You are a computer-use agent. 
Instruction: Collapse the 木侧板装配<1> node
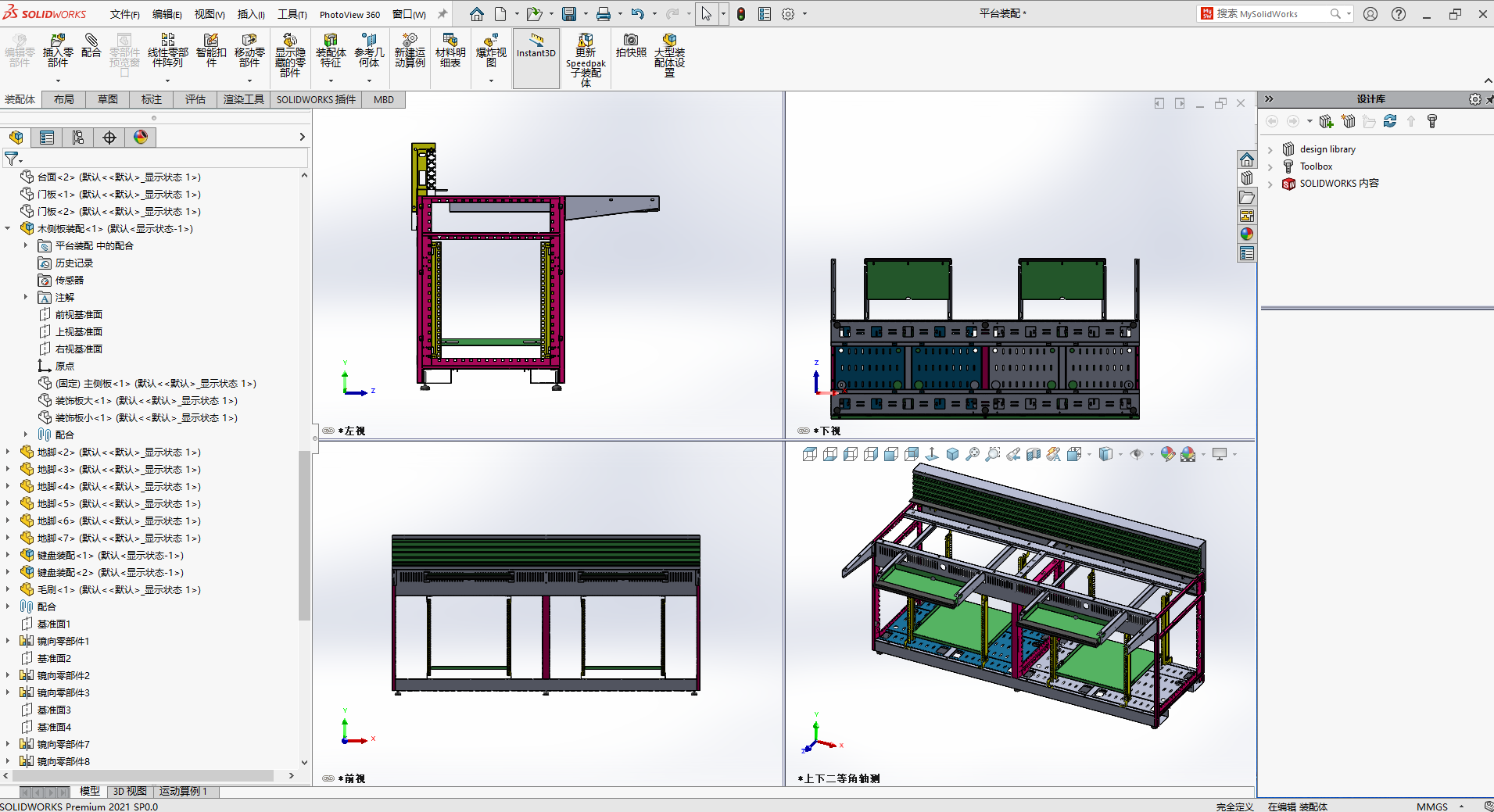[9, 228]
